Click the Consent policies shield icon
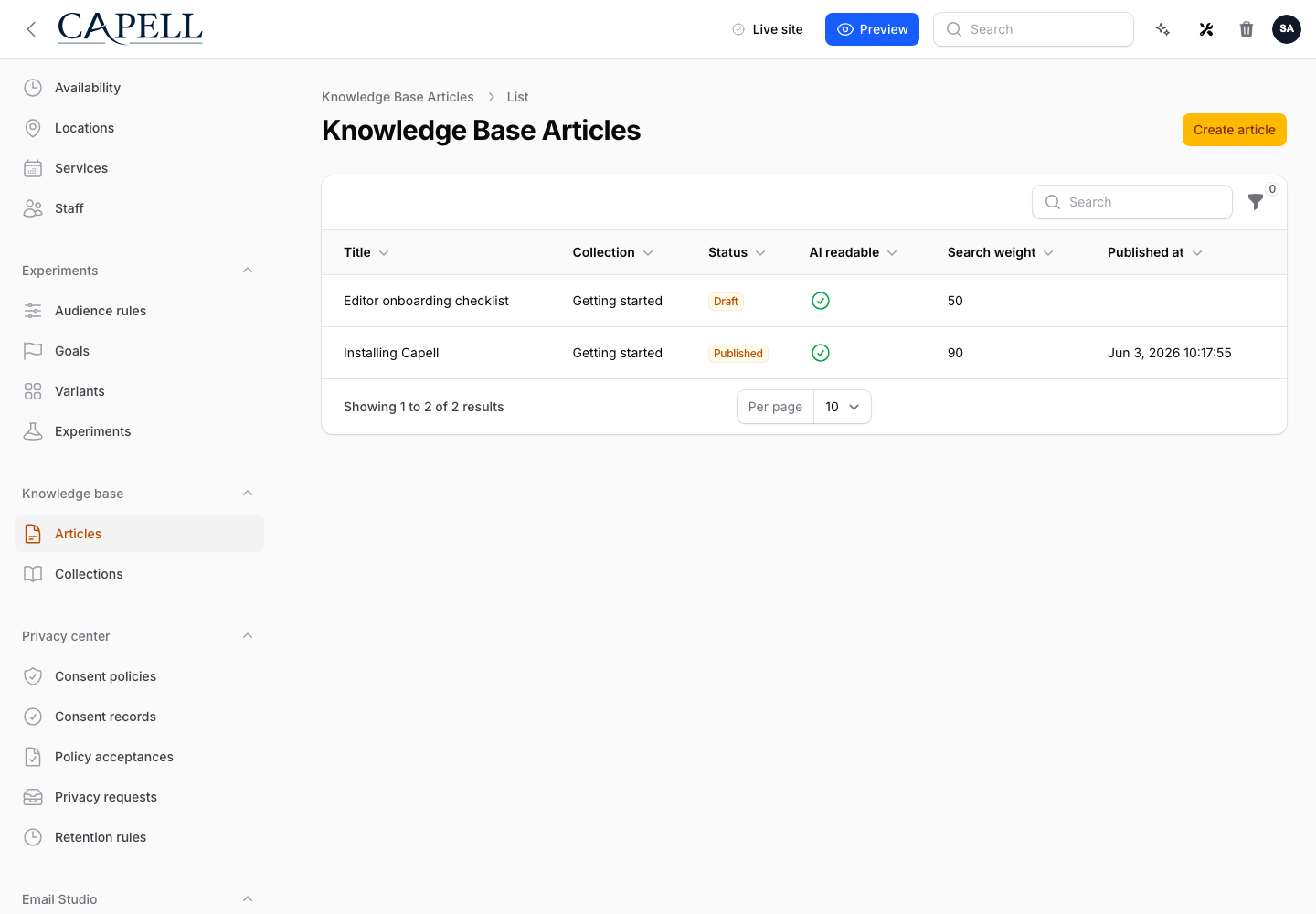The image size is (1316, 914). [33, 676]
